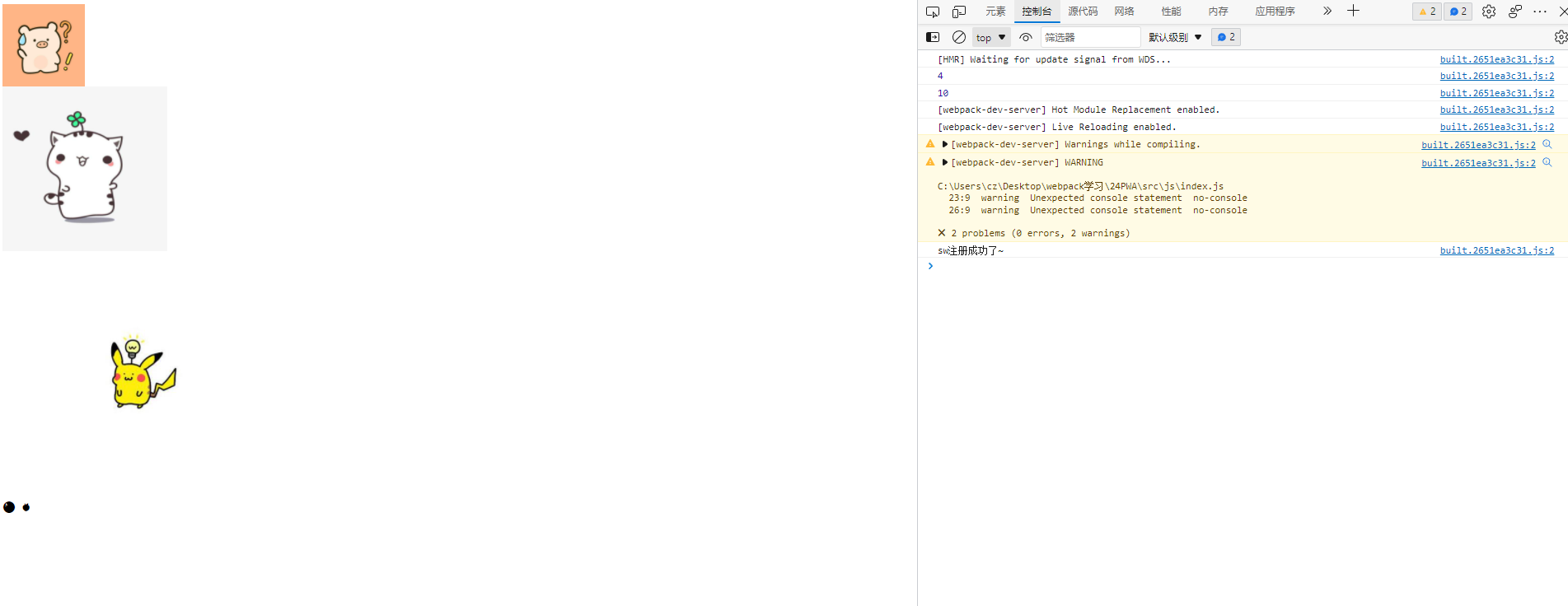
Task: Click the '2 problems (0 errors, 2 warnings)' text
Action: tap(1041, 233)
